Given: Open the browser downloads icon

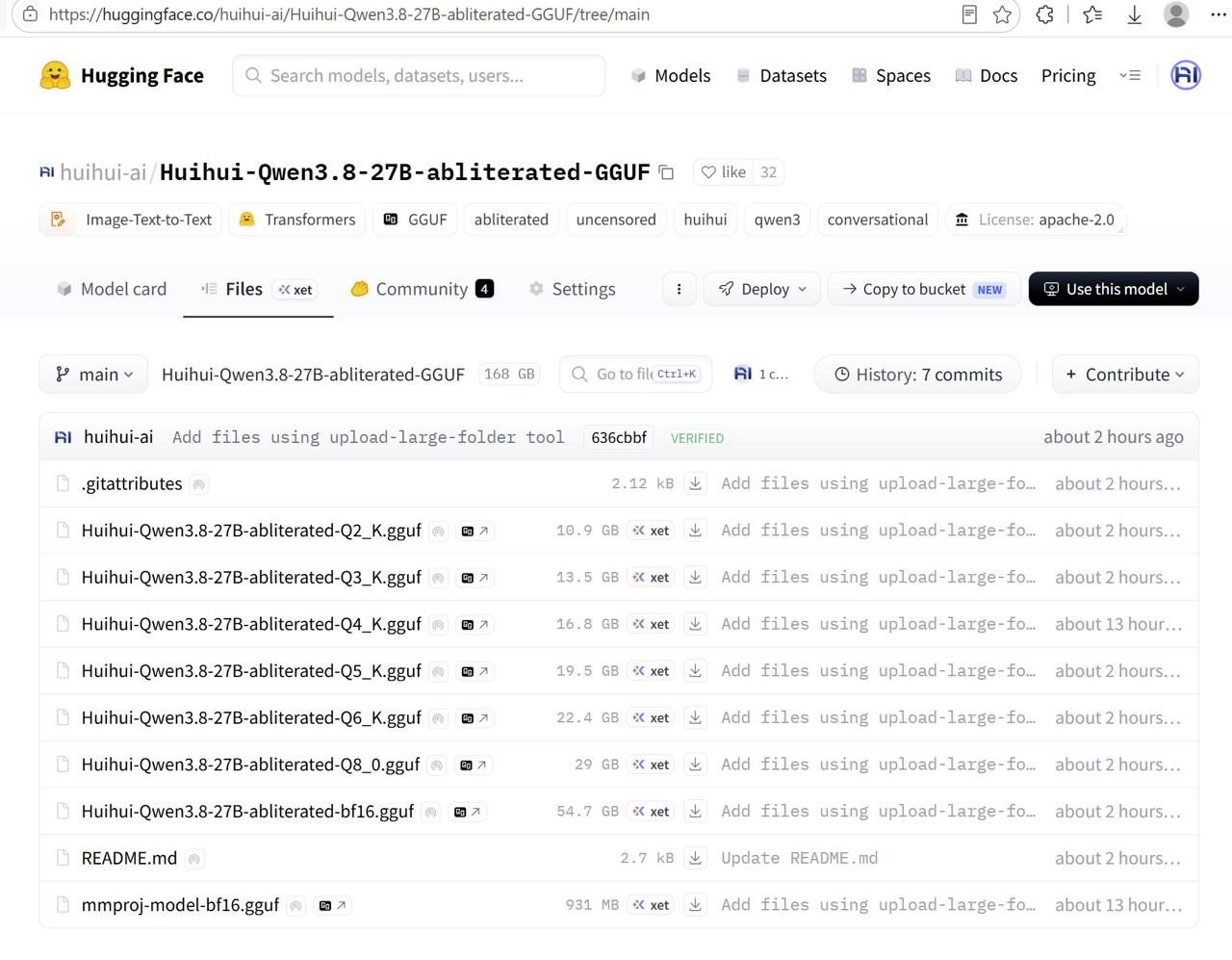Looking at the screenshot, I should (1135, 14).
